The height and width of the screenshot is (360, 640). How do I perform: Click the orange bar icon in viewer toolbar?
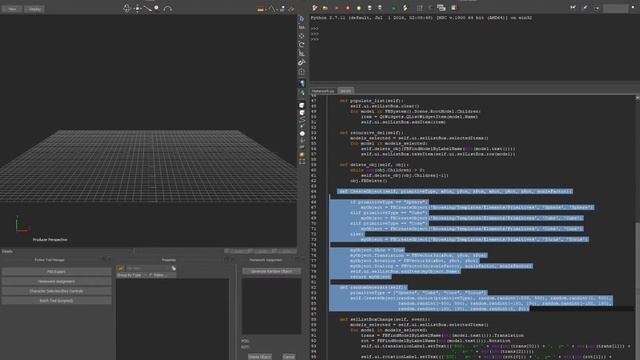(x=260, y=9)
